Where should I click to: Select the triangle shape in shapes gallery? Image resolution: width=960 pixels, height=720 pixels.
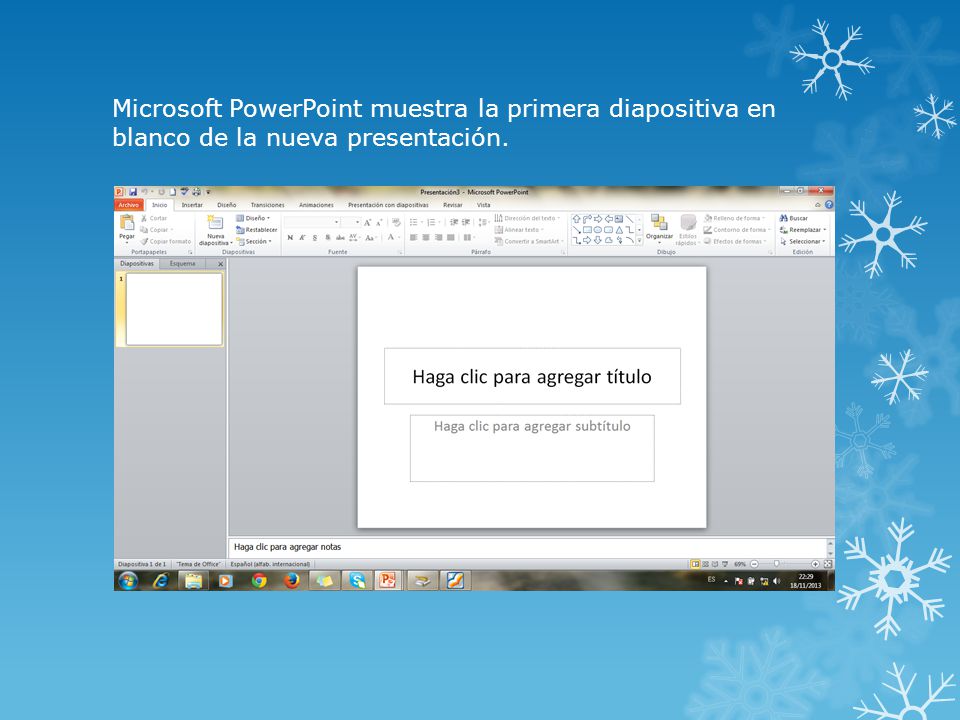coord(619,230)
